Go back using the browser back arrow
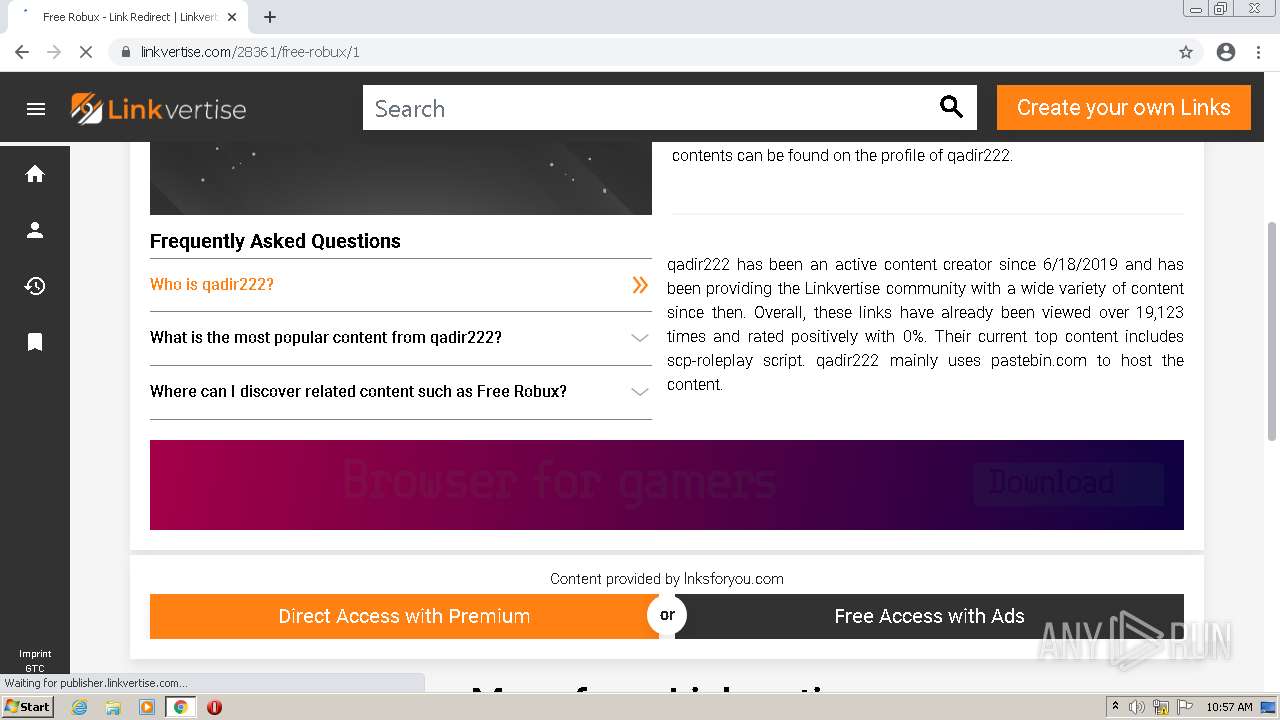The height and width of the screenshot is (720, 1280). [x=22, y=52]
